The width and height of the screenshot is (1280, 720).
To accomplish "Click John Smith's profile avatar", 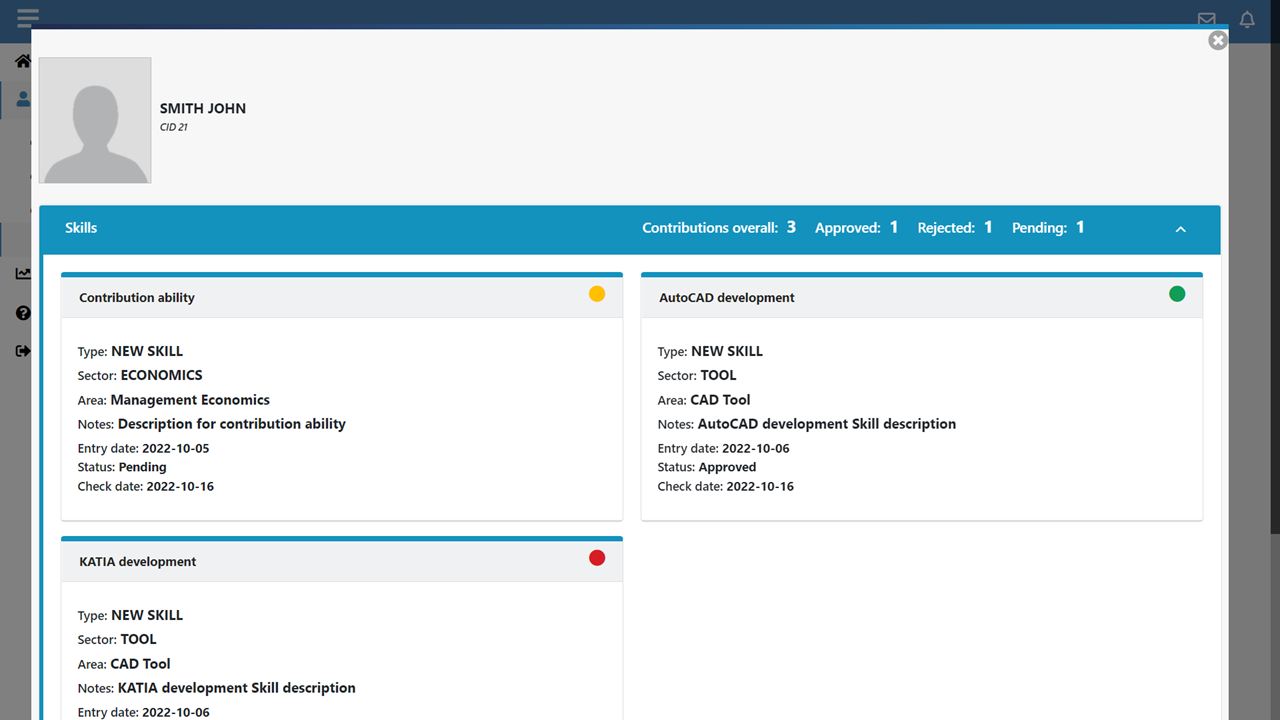I will [x=95, y=120].
